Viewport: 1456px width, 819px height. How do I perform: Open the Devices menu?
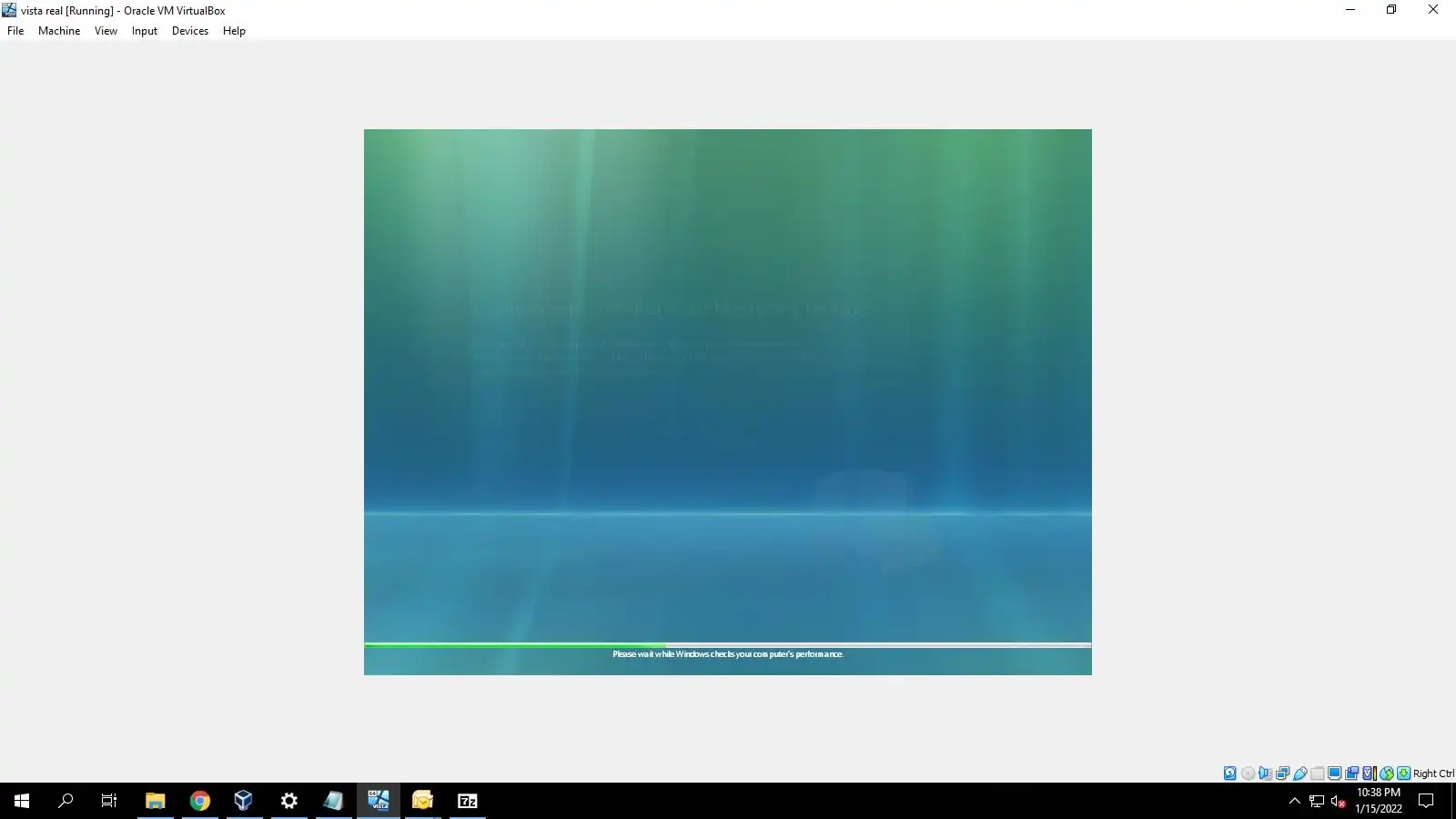(x=189, y=31)
